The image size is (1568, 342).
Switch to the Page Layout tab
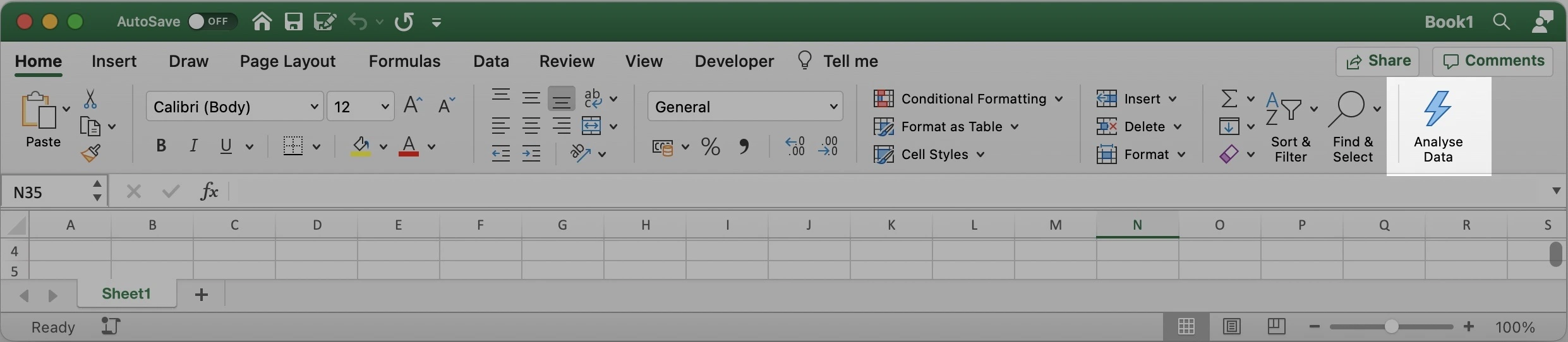coord(287,61)
